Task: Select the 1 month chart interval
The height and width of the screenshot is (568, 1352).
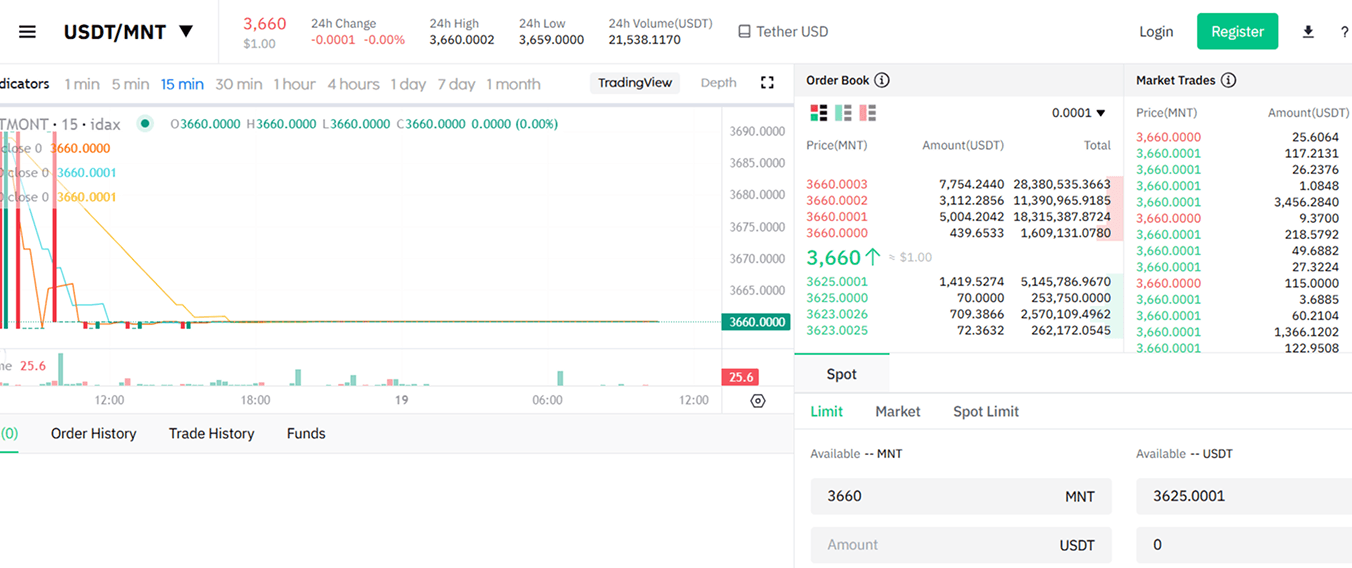Action: 513,84
